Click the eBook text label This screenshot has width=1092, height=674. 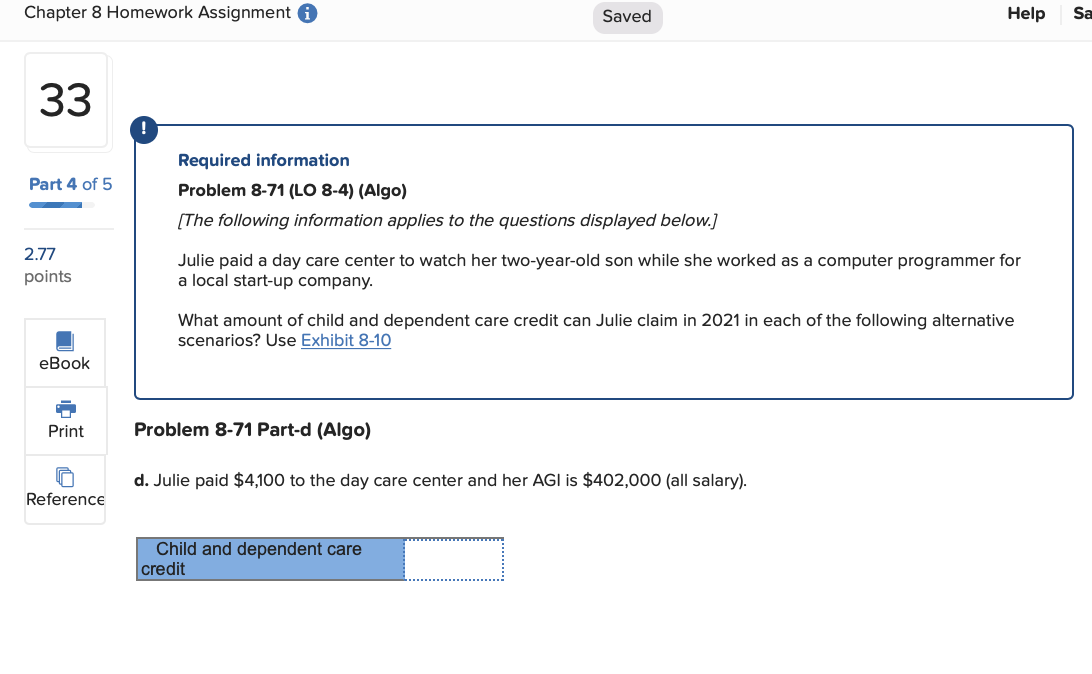click(x=65, y=363)
